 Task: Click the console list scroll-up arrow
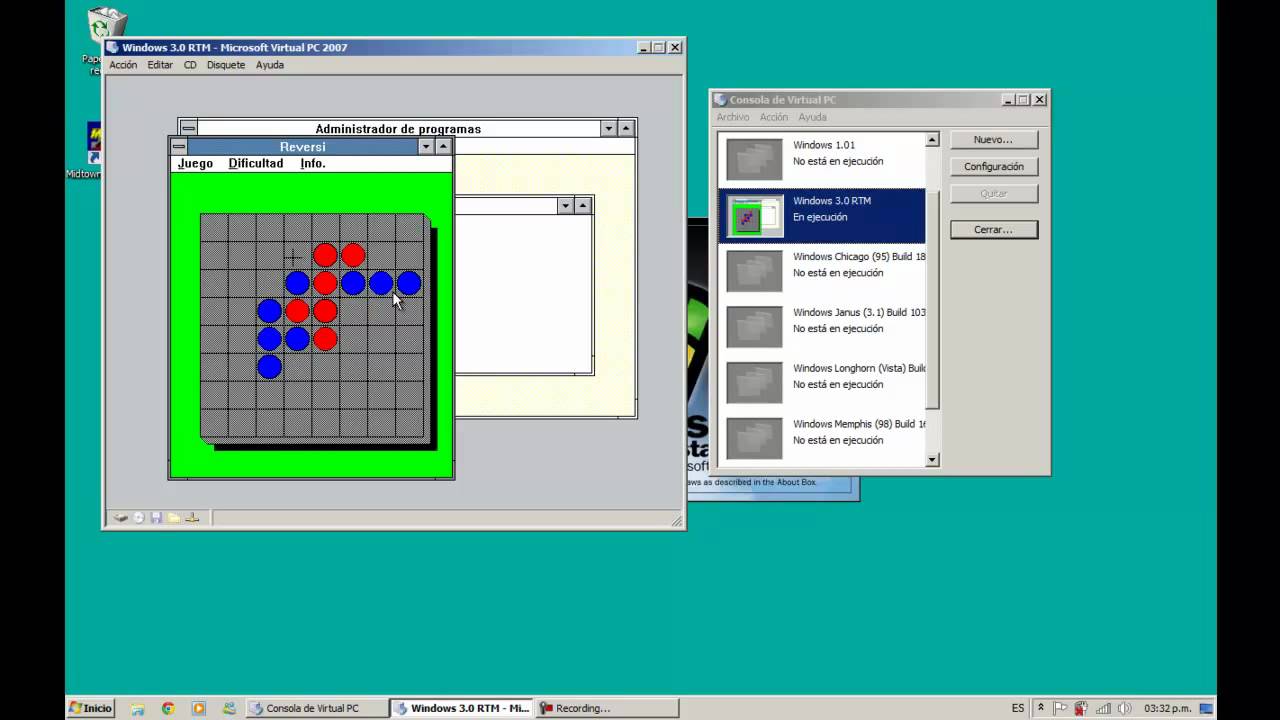click(932, 140)
